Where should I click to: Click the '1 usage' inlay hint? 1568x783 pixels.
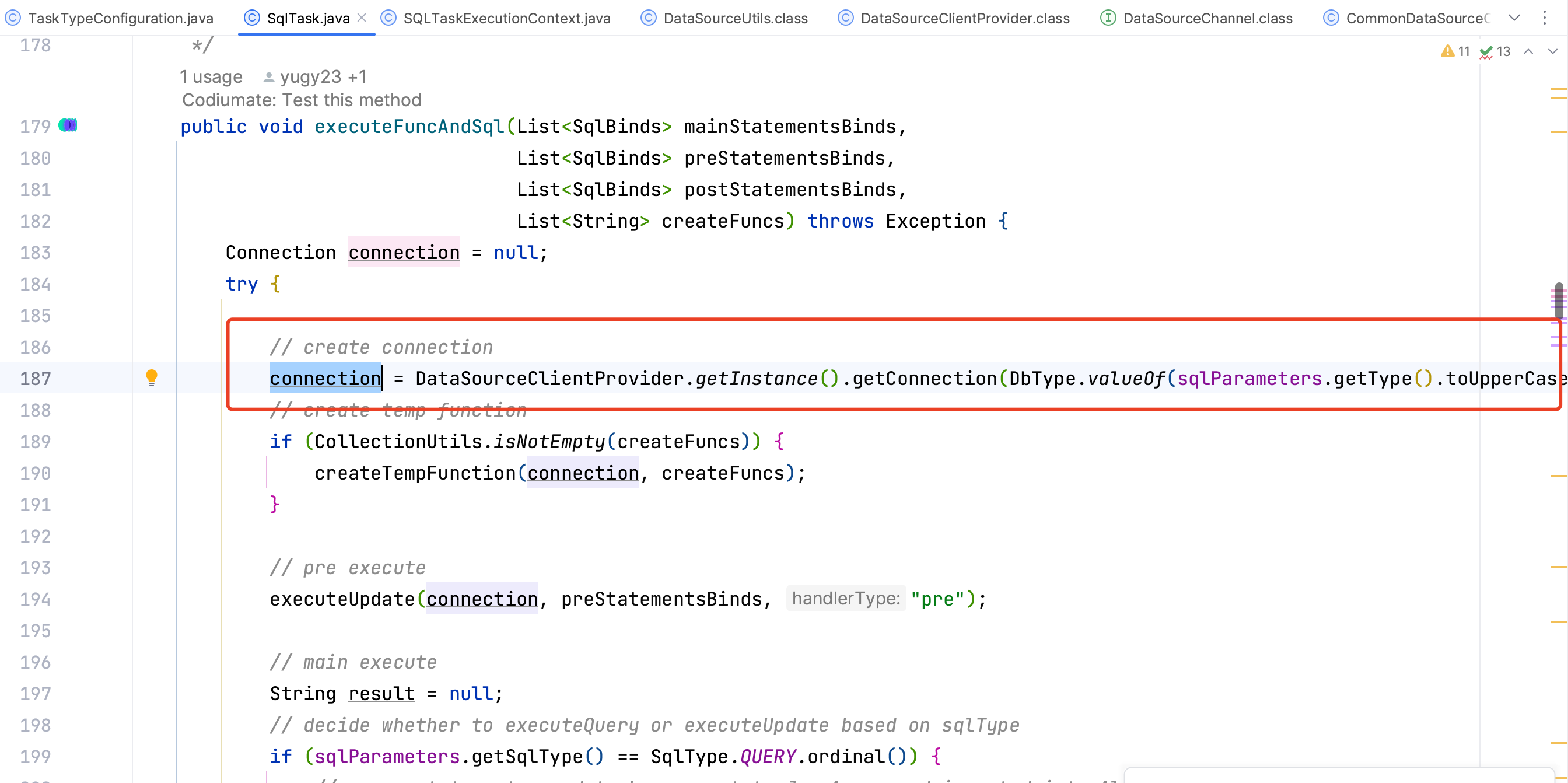coord(211,76)
